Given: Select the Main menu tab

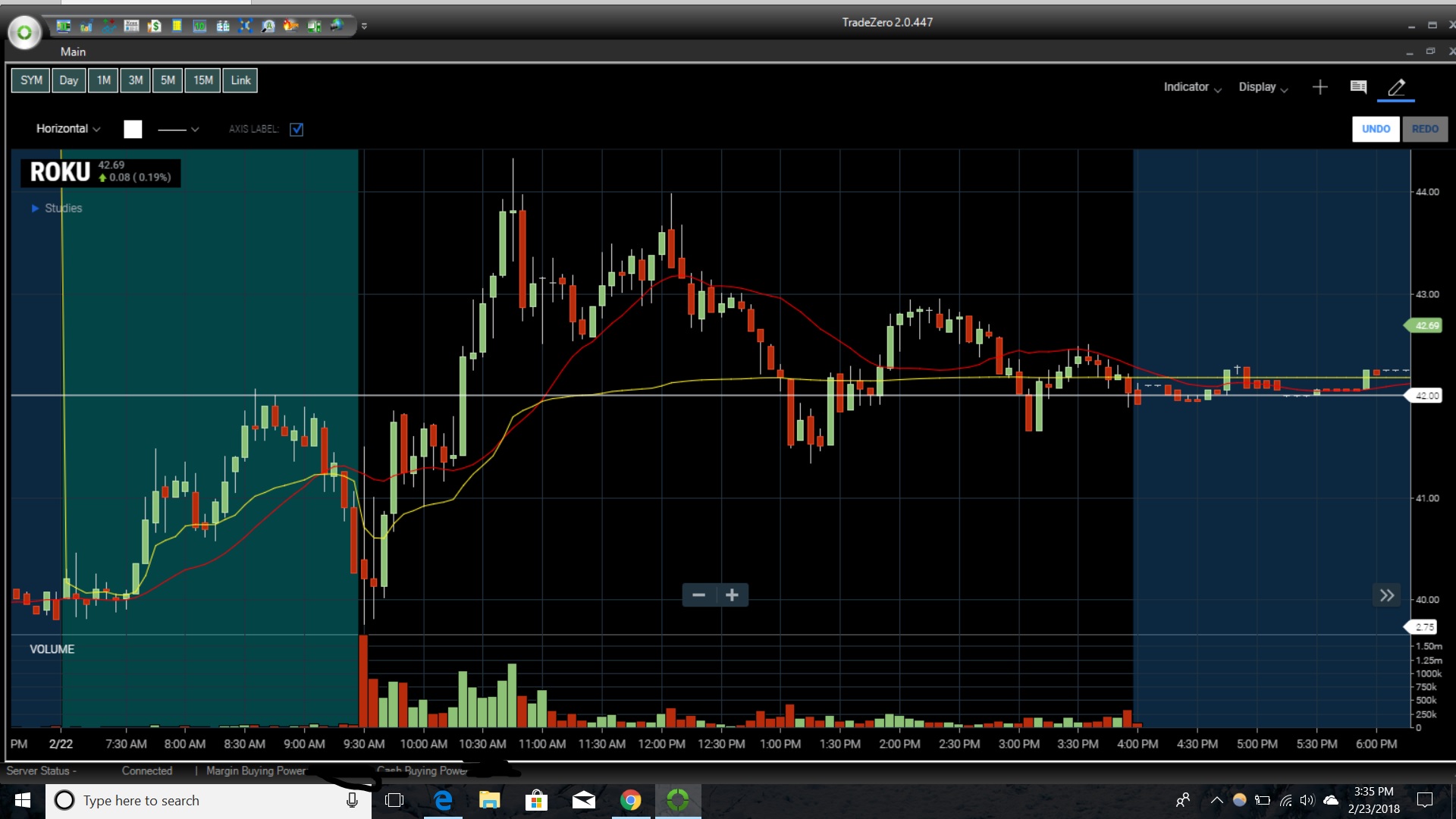Looking at the screenshot, I should click(73, 52).
